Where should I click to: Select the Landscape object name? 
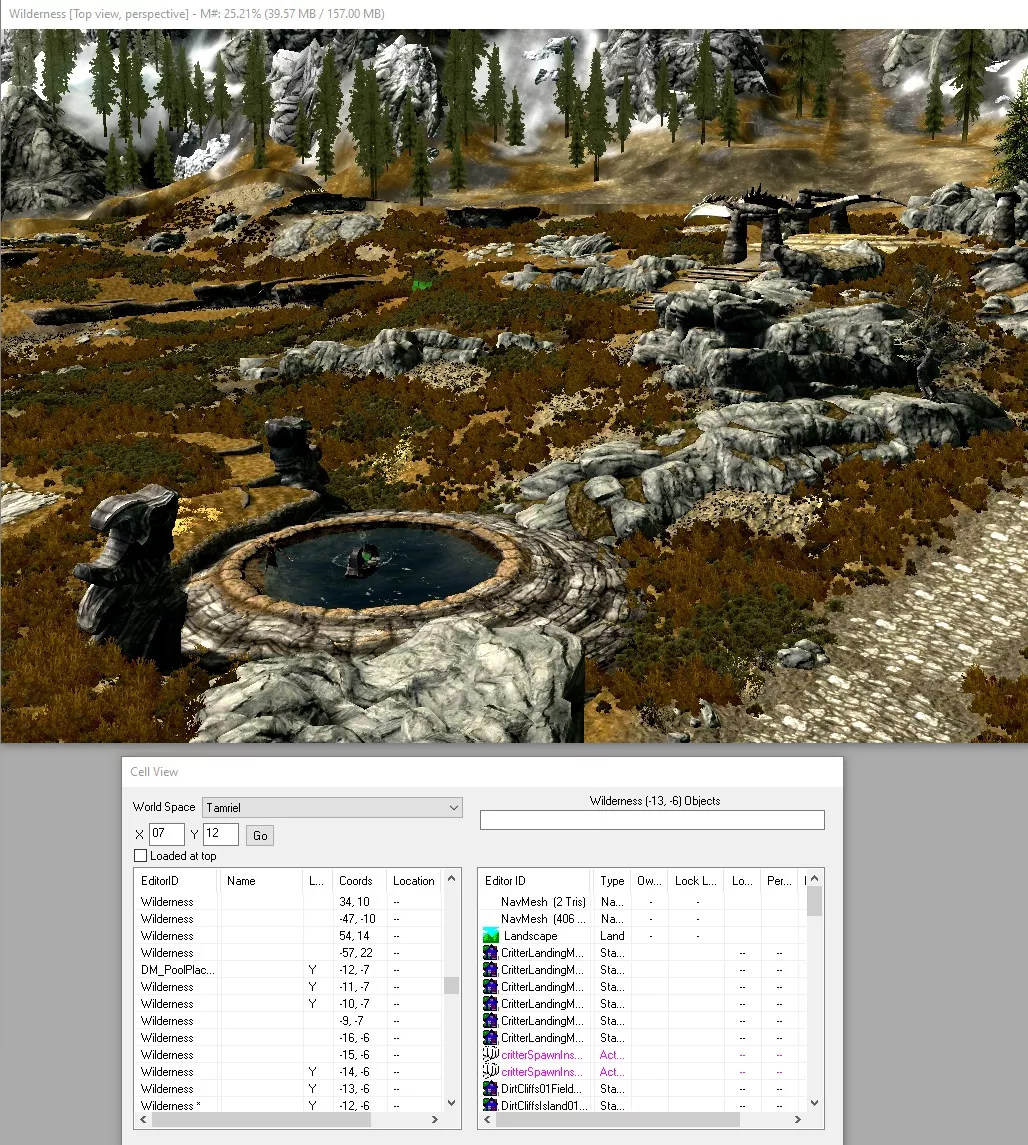pyautogui.click(x=530, y=935)
